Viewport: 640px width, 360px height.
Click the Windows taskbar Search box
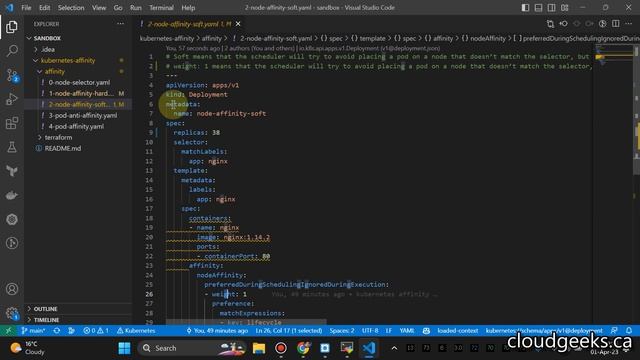coord(193,348)
